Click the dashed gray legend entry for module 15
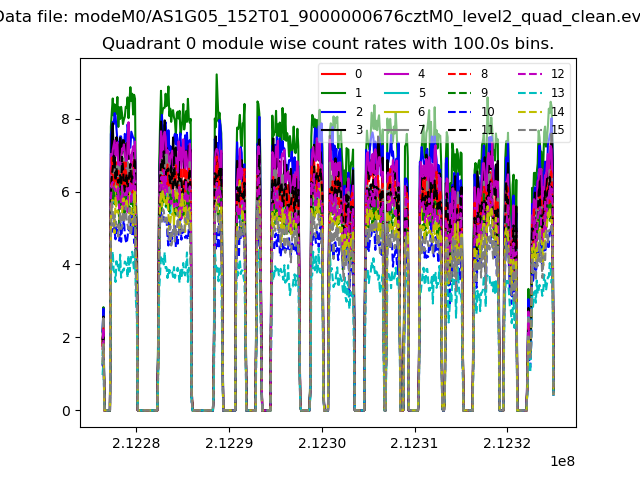640x480 pixels. 531,130
